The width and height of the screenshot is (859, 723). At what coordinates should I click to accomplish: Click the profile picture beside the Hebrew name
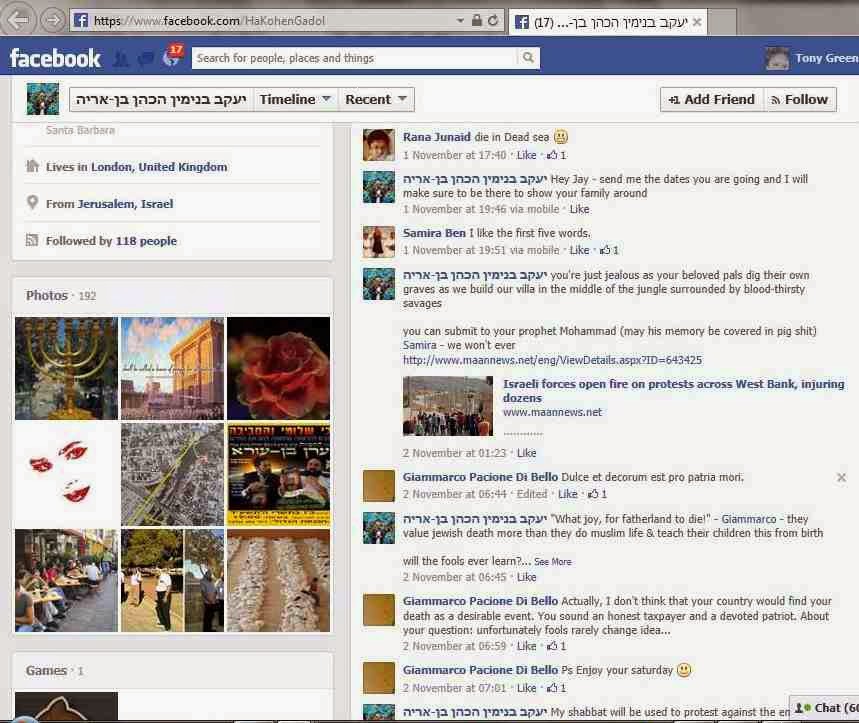(43, 99)
